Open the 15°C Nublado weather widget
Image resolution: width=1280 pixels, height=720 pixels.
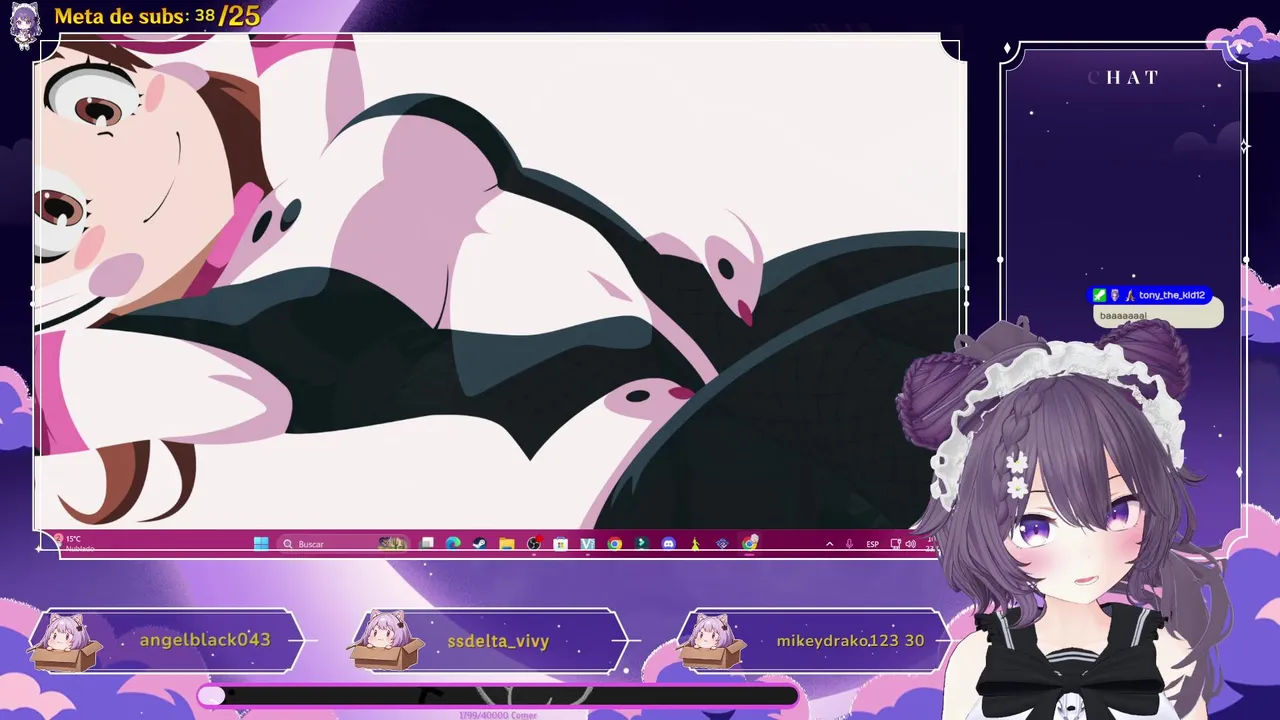[x=75, y=543]
